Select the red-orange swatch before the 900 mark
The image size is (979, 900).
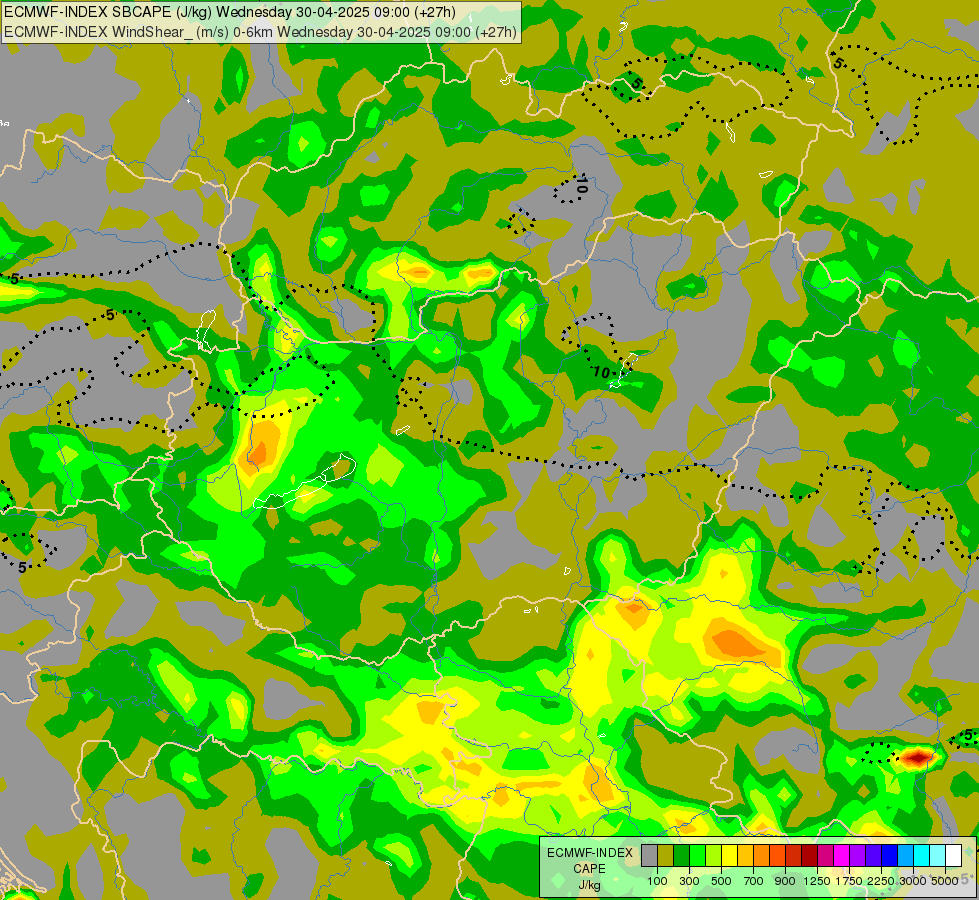point(777,855)
